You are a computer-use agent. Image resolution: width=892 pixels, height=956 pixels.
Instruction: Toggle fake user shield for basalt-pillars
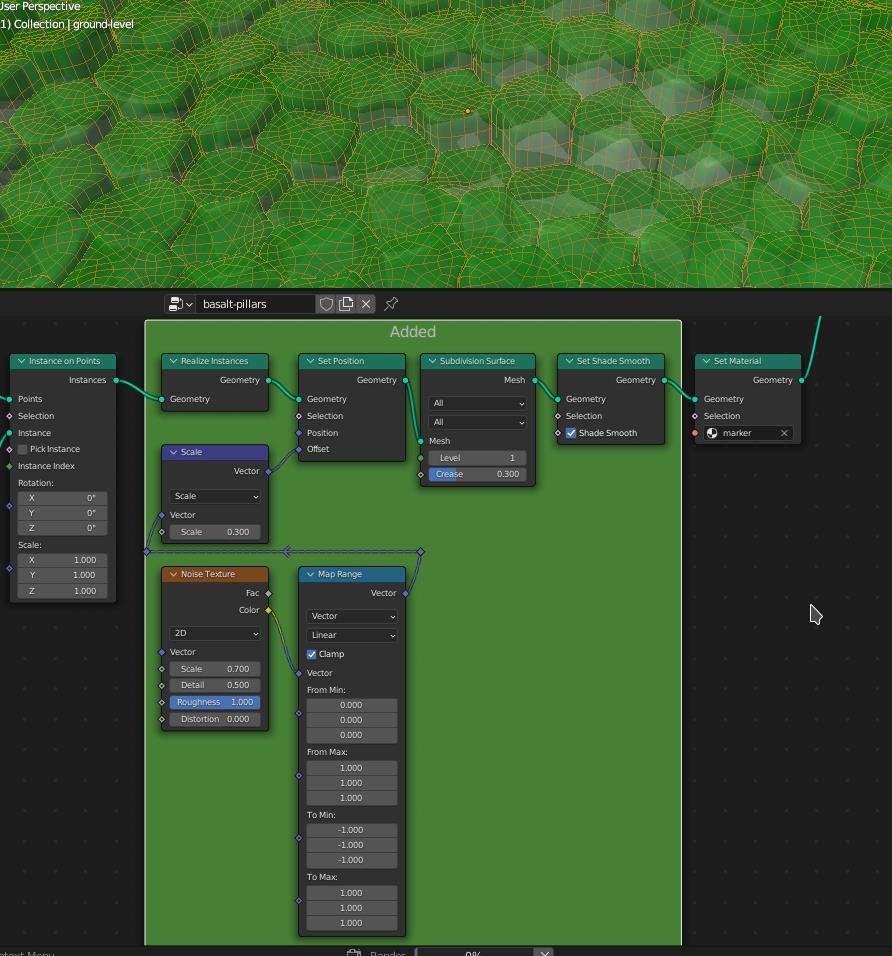(326, 304)
